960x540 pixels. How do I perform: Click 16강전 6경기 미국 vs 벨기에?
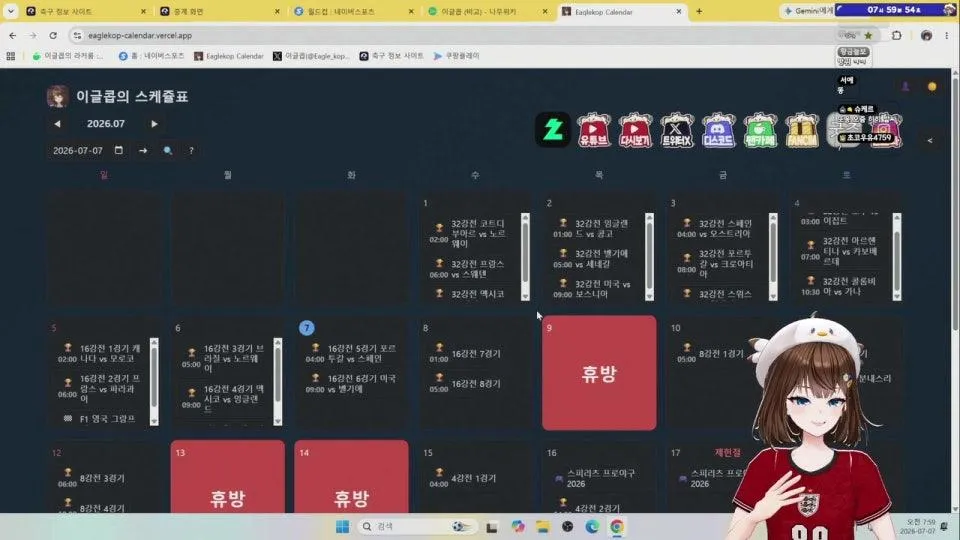point(351,383)
